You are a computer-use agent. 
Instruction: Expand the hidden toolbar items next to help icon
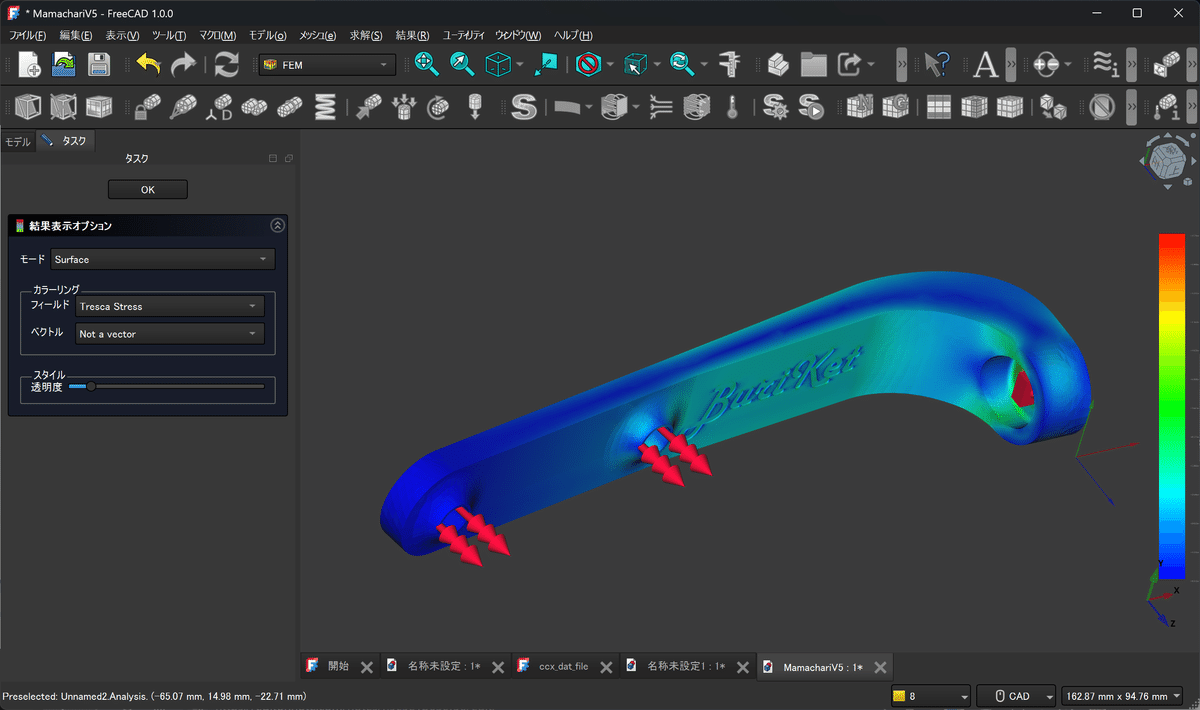click(x=902, y=65)
